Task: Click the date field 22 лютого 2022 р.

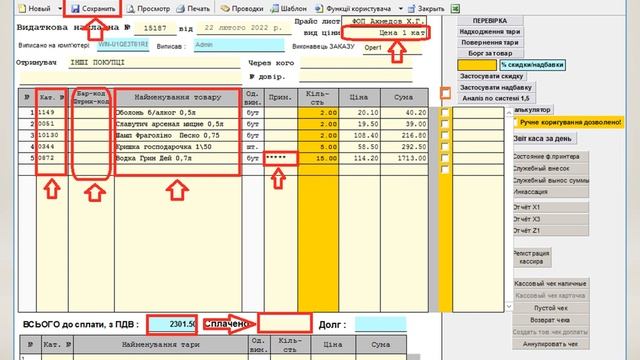Action: (244, 28)
